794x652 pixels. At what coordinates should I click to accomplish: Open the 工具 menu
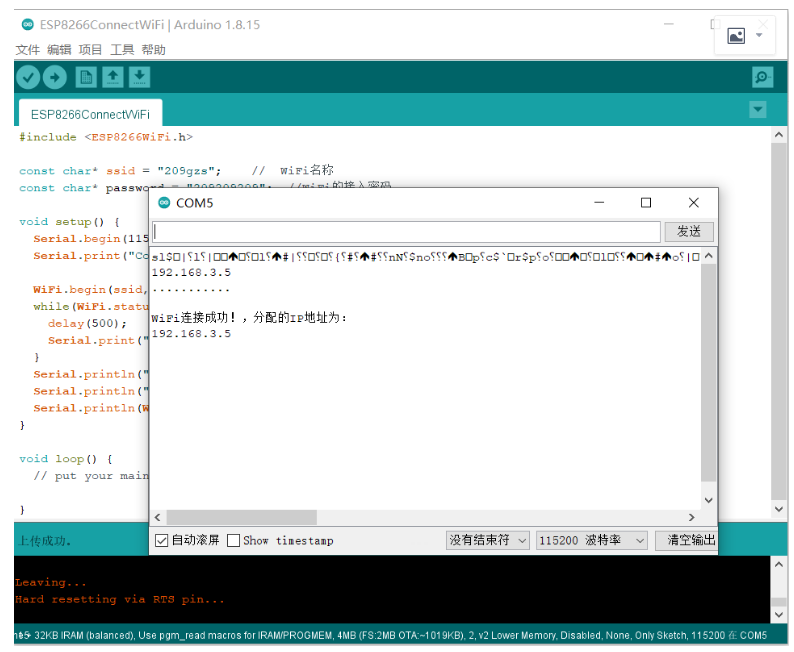coord(122,50)
